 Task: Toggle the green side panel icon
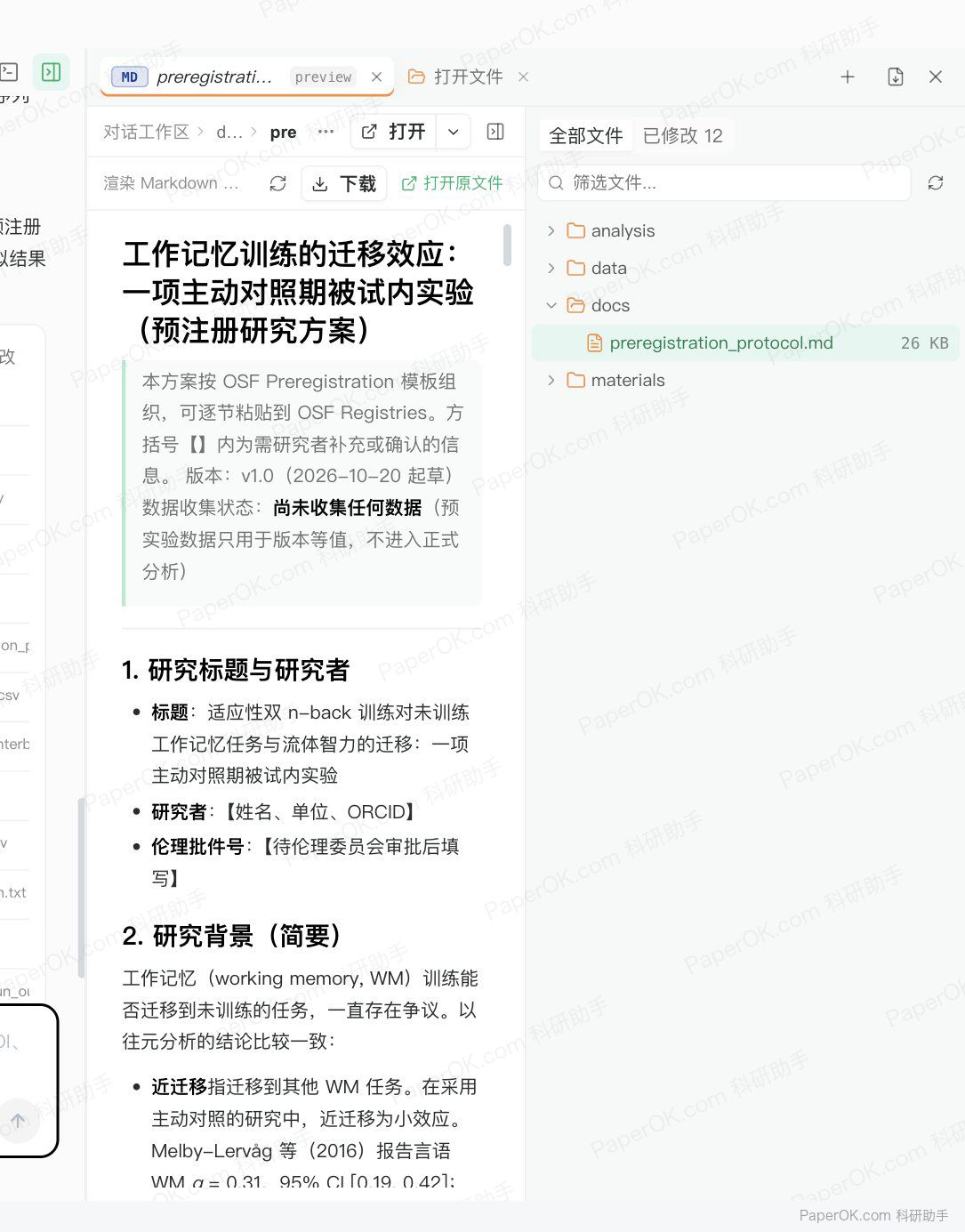52,72
